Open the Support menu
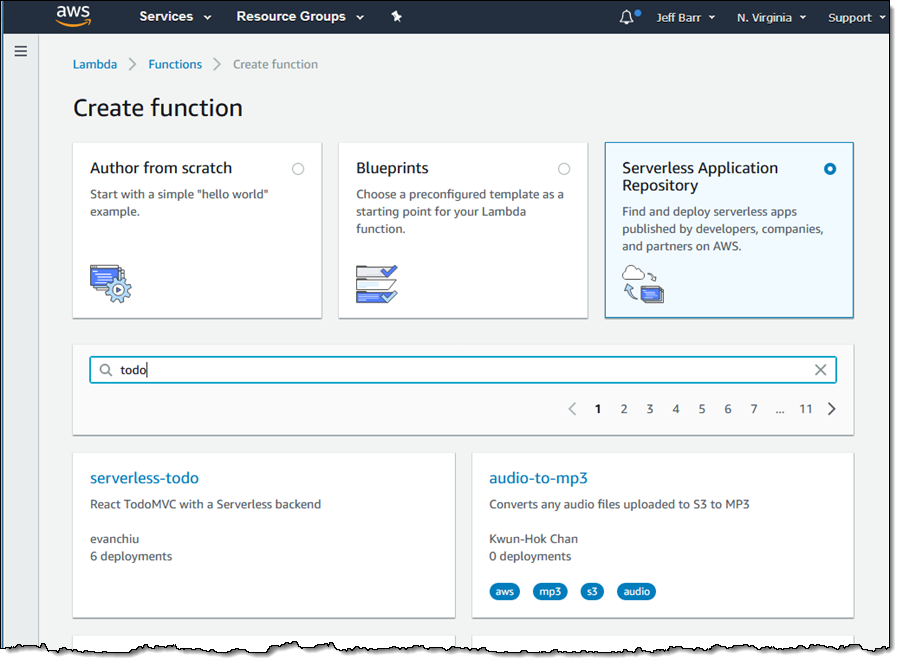This screenshot has width=900, height=663. 856,18
